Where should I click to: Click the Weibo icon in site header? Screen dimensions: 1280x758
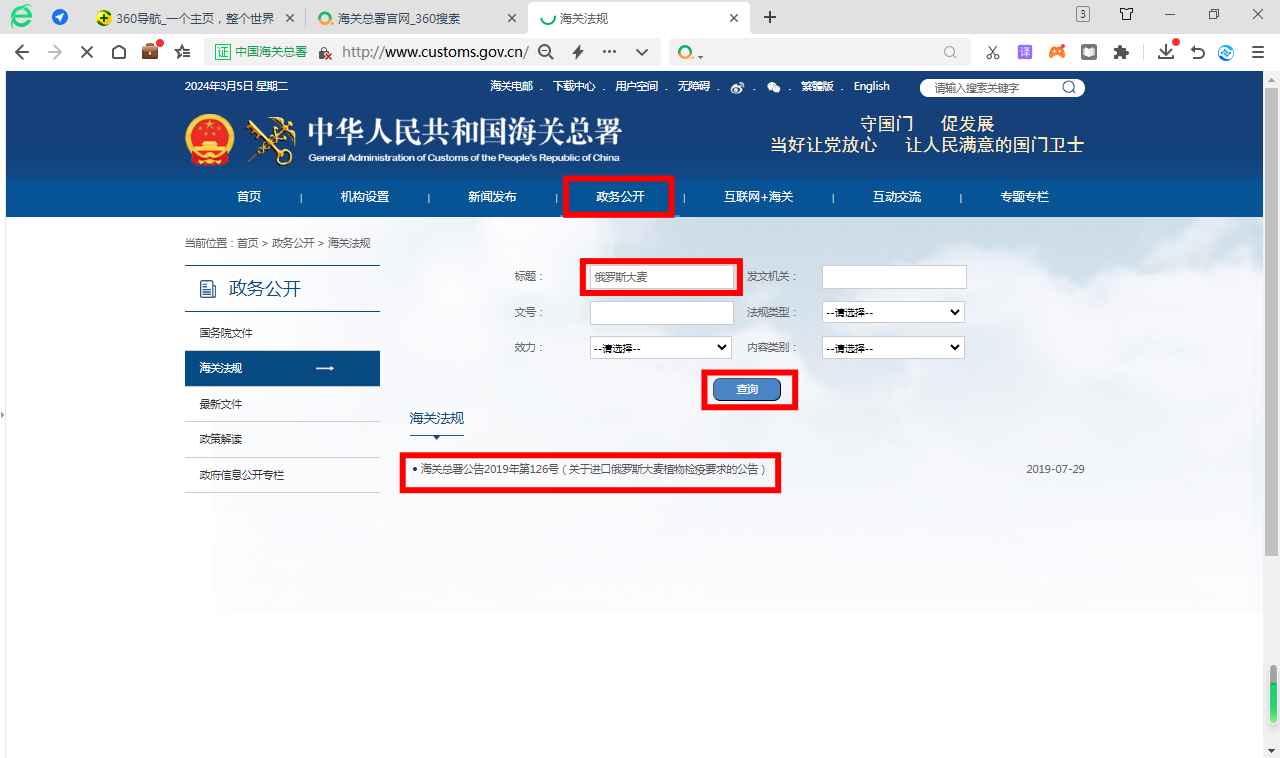(x=737, y=87)
